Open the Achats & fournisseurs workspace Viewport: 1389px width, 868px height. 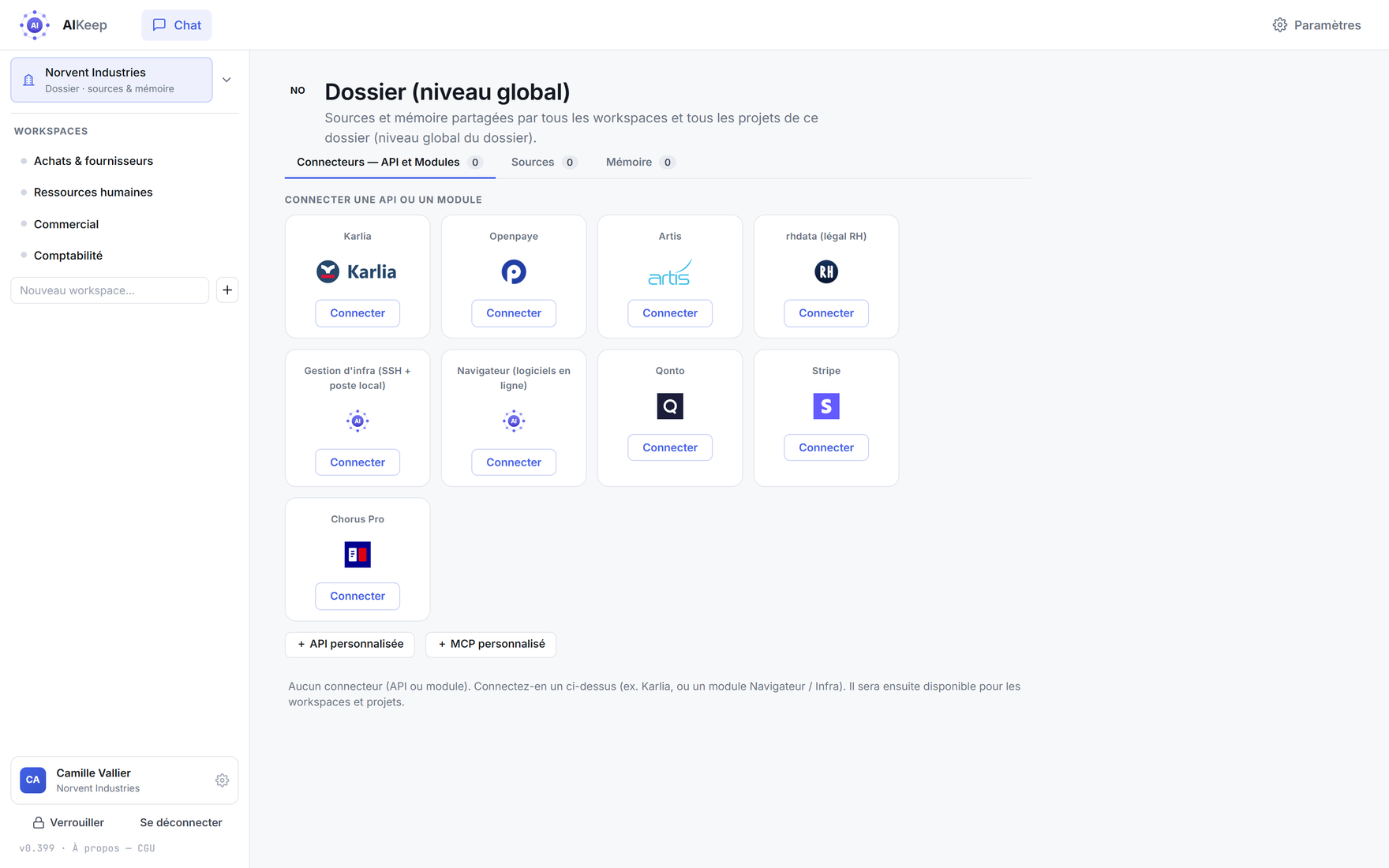[93, 161]
